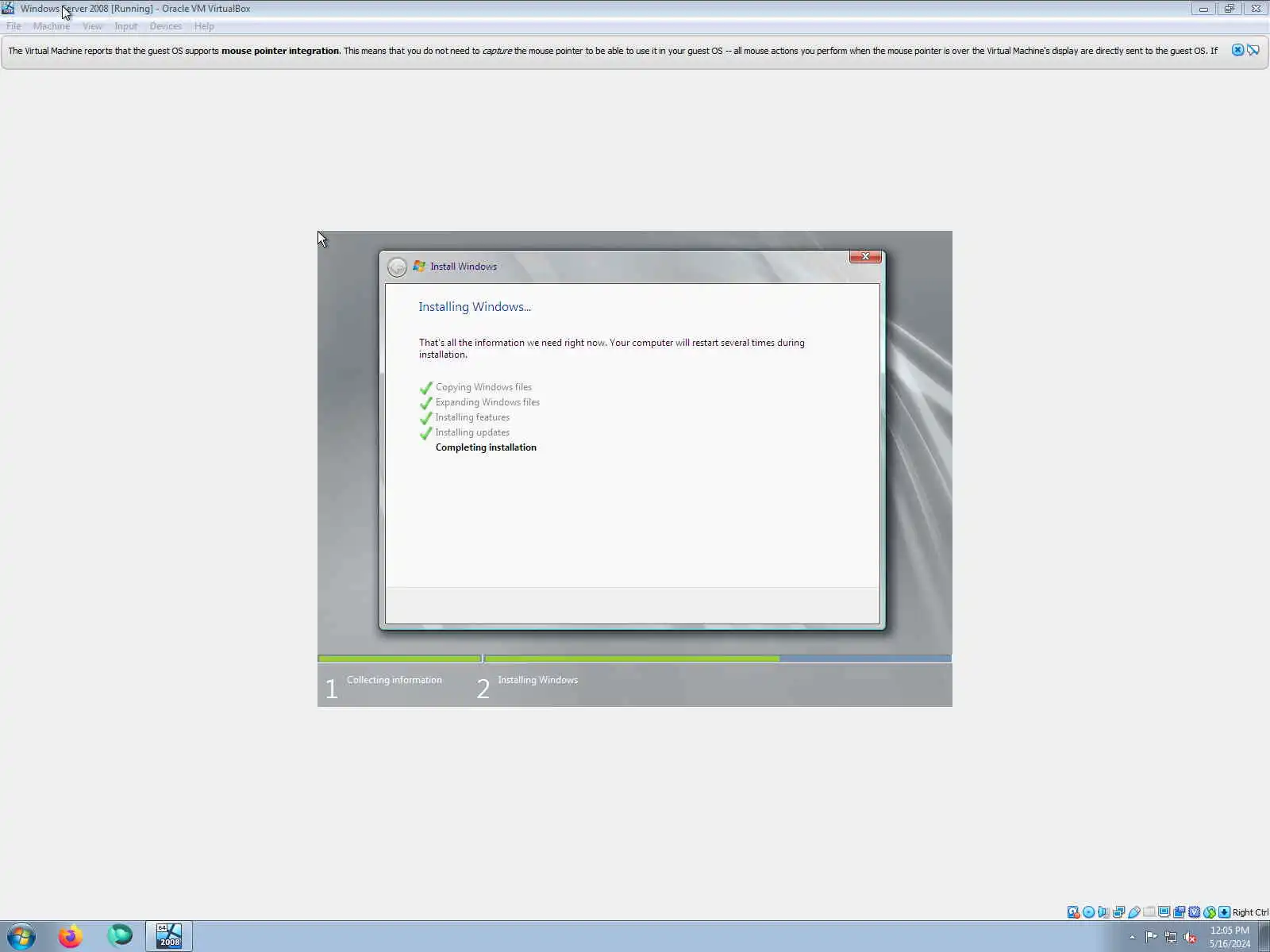1270x952 pixels.
Task: Click the 'Installing updates' step
Action: coord(472,432)
